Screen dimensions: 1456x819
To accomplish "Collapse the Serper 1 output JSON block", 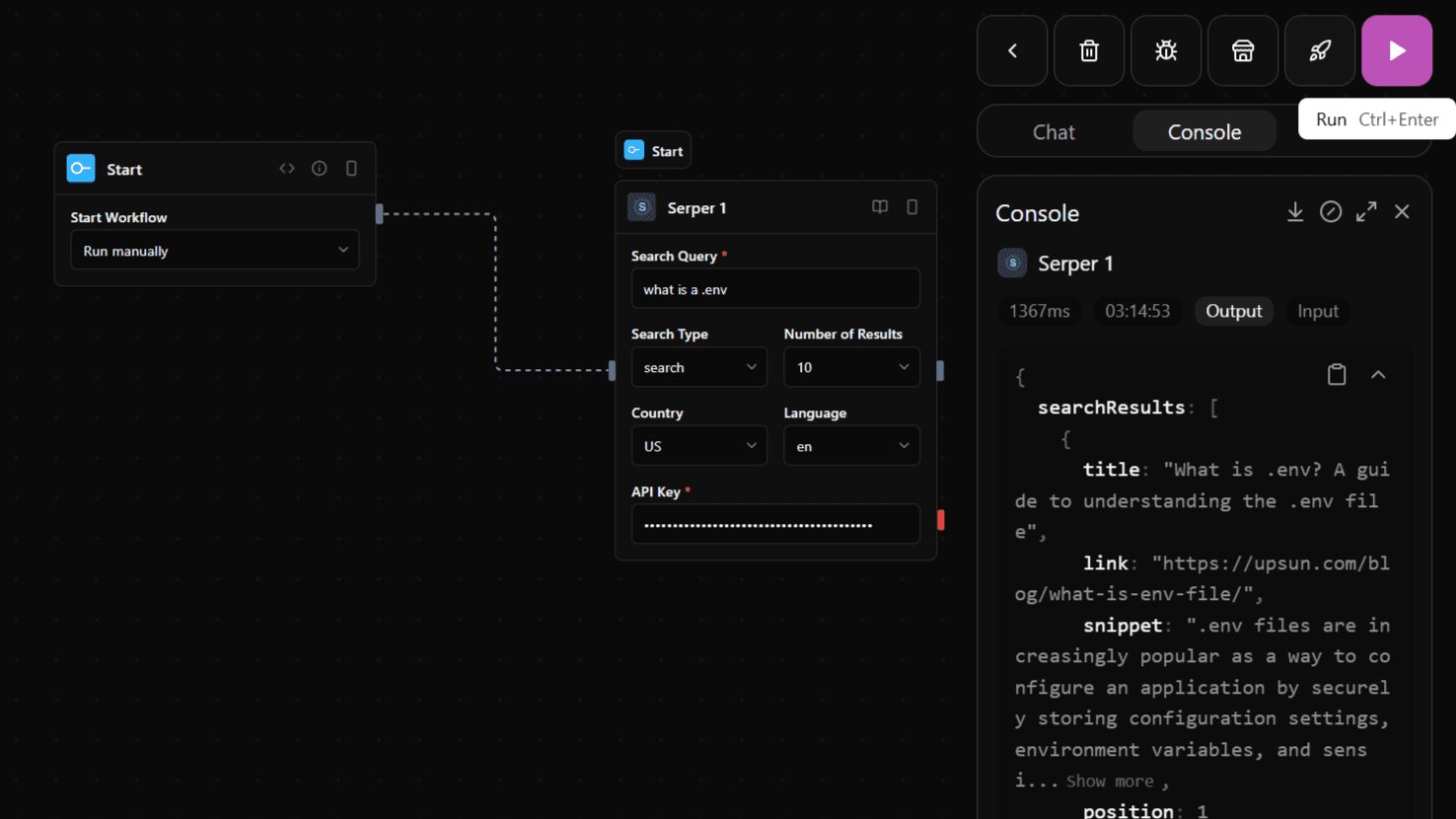I will point(1378,375).
